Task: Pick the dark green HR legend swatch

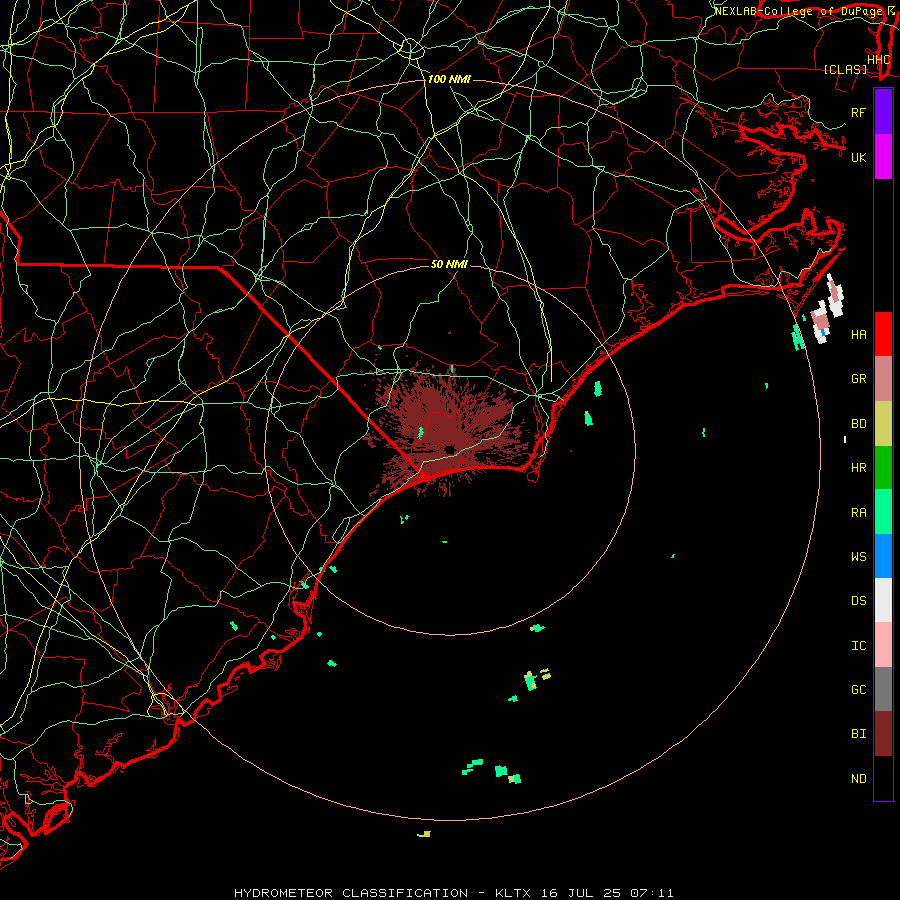Action: pos(883,467)
